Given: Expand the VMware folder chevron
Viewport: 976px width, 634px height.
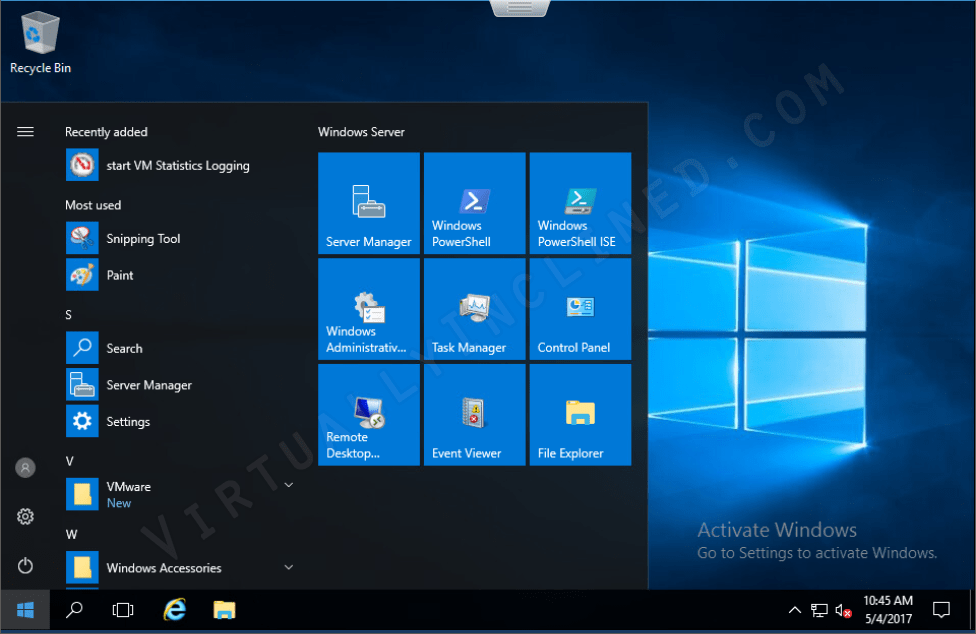Looking at the screenshot, I should [x=289, y=485].
